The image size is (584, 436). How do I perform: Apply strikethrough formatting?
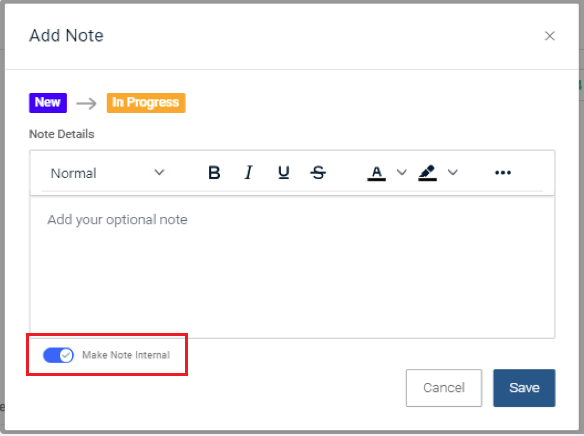coord(318,173)
